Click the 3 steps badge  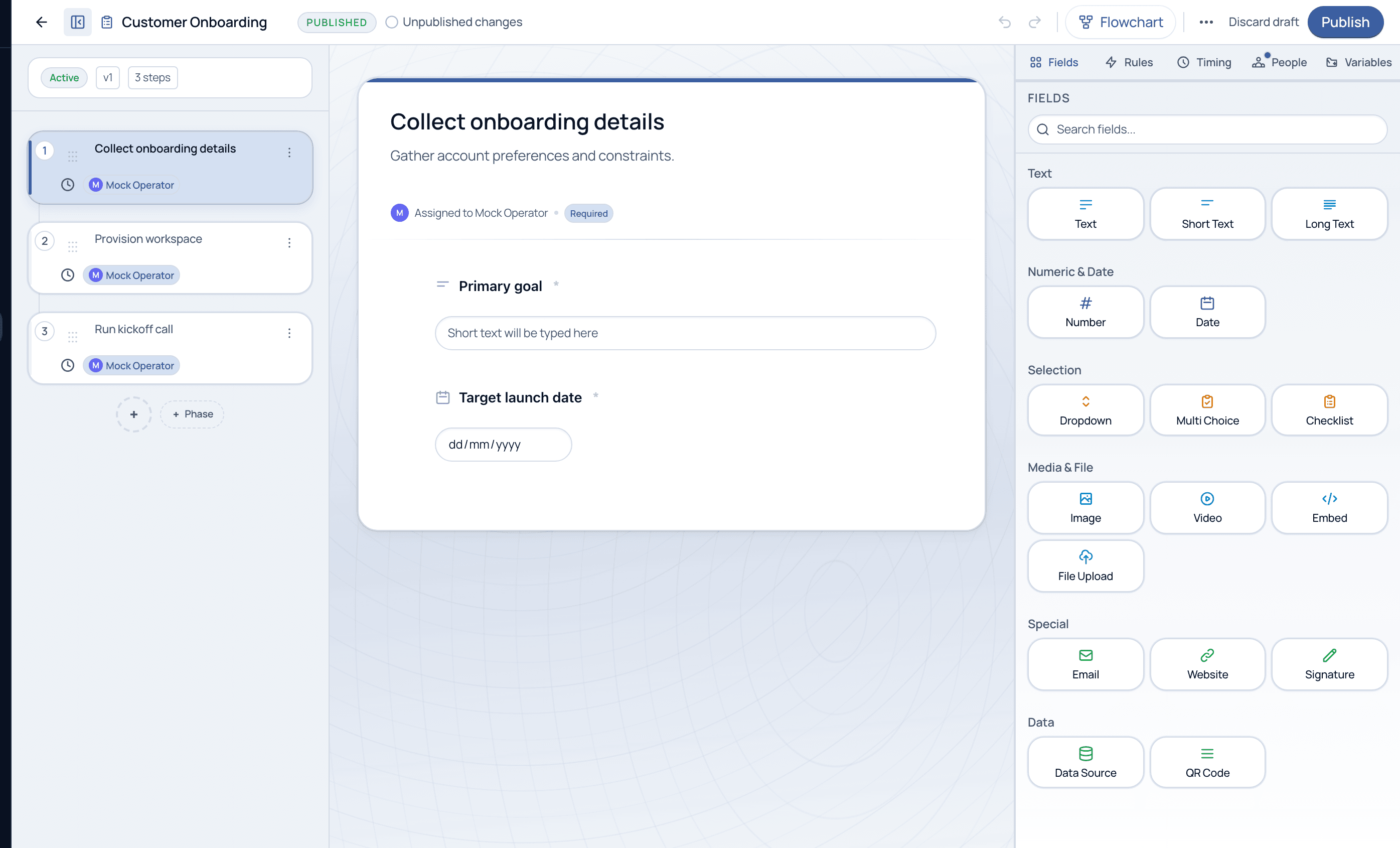point(153,78)
